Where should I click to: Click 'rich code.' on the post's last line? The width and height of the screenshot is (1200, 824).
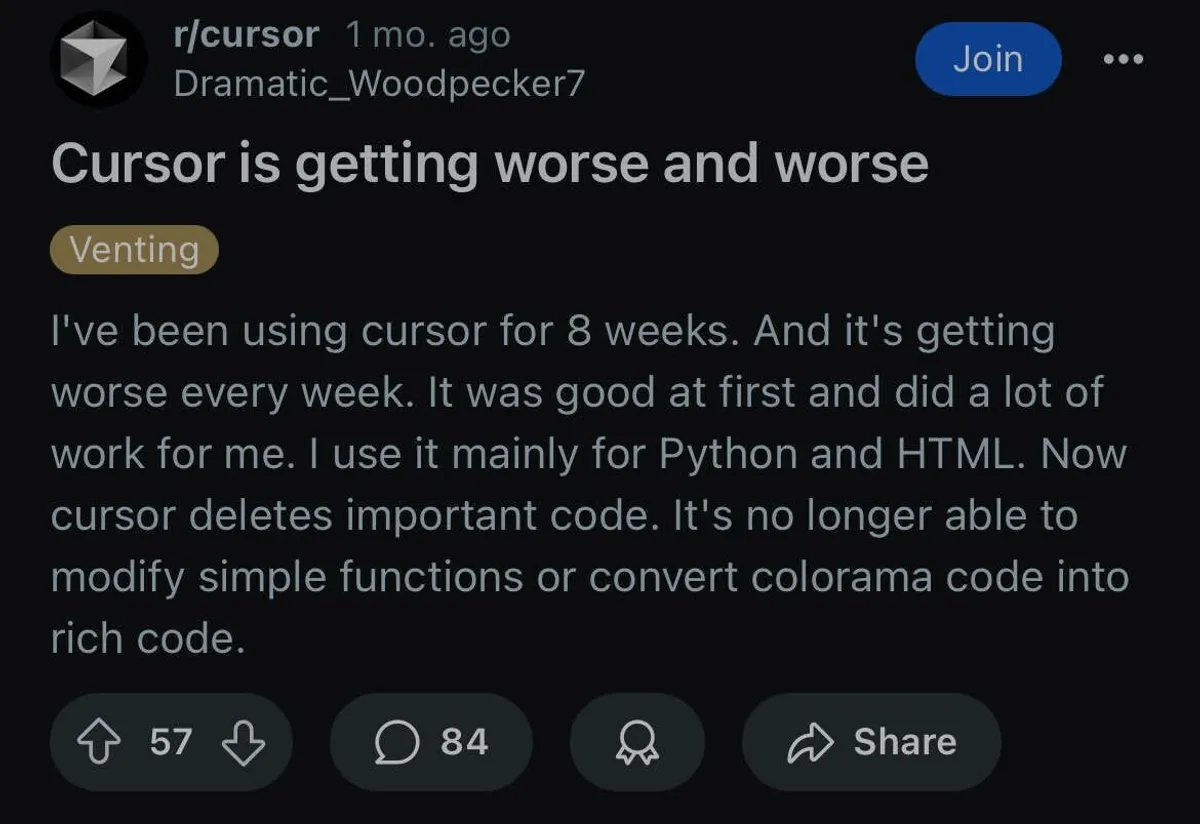pyautogui.click(x=148, y=639)
